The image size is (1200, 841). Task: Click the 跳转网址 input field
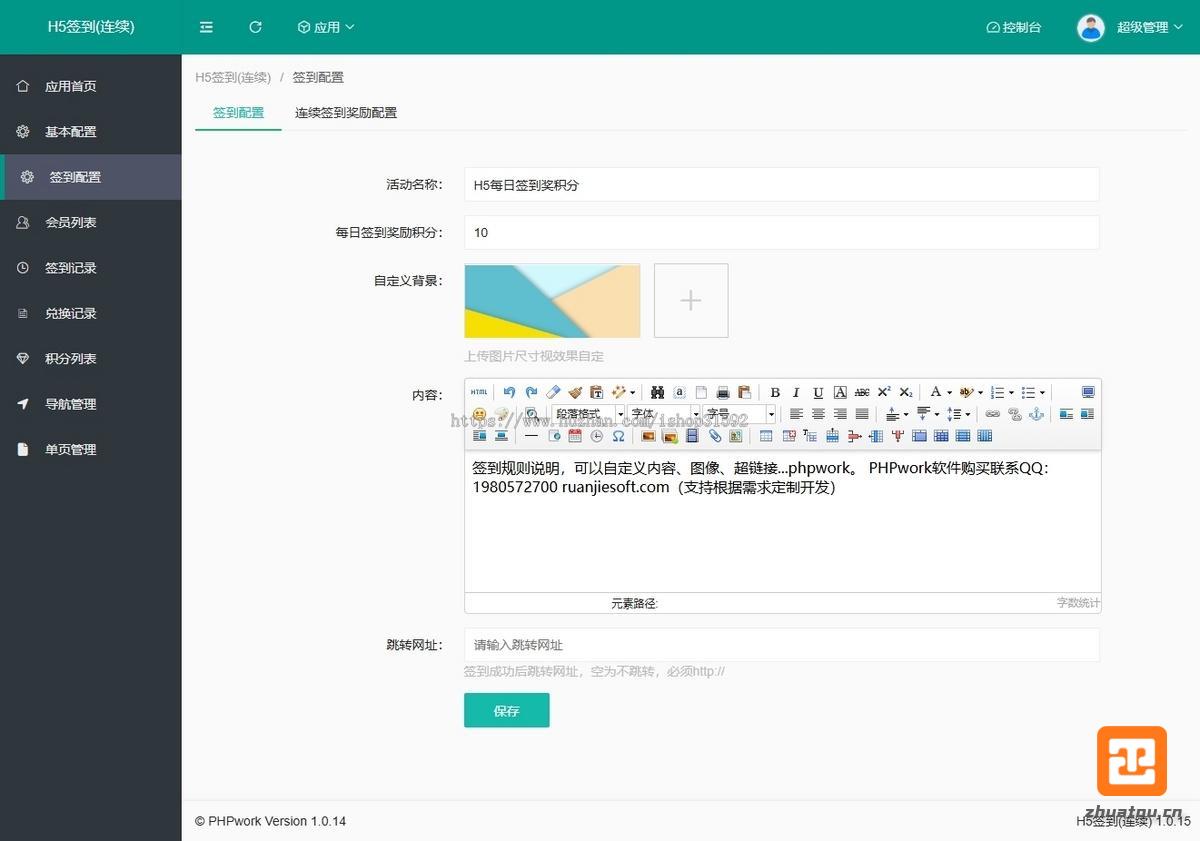(x=781, y=645)
